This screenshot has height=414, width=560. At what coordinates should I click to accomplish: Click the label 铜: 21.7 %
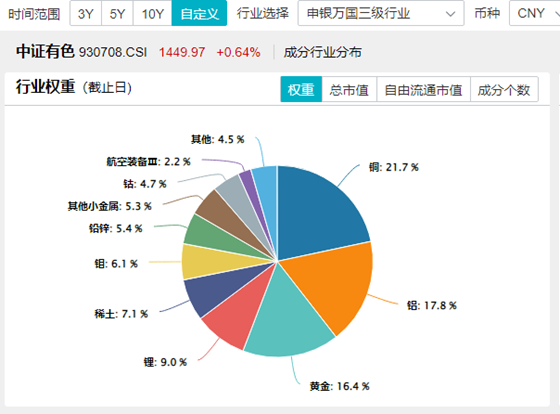(394, 167)
